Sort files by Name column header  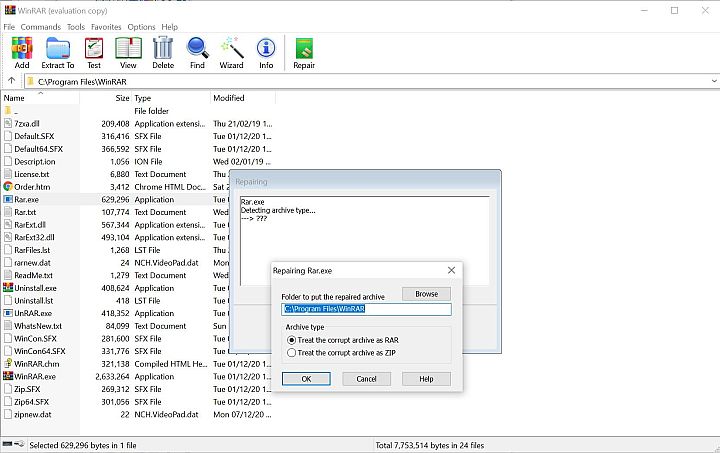click(40, 98)
